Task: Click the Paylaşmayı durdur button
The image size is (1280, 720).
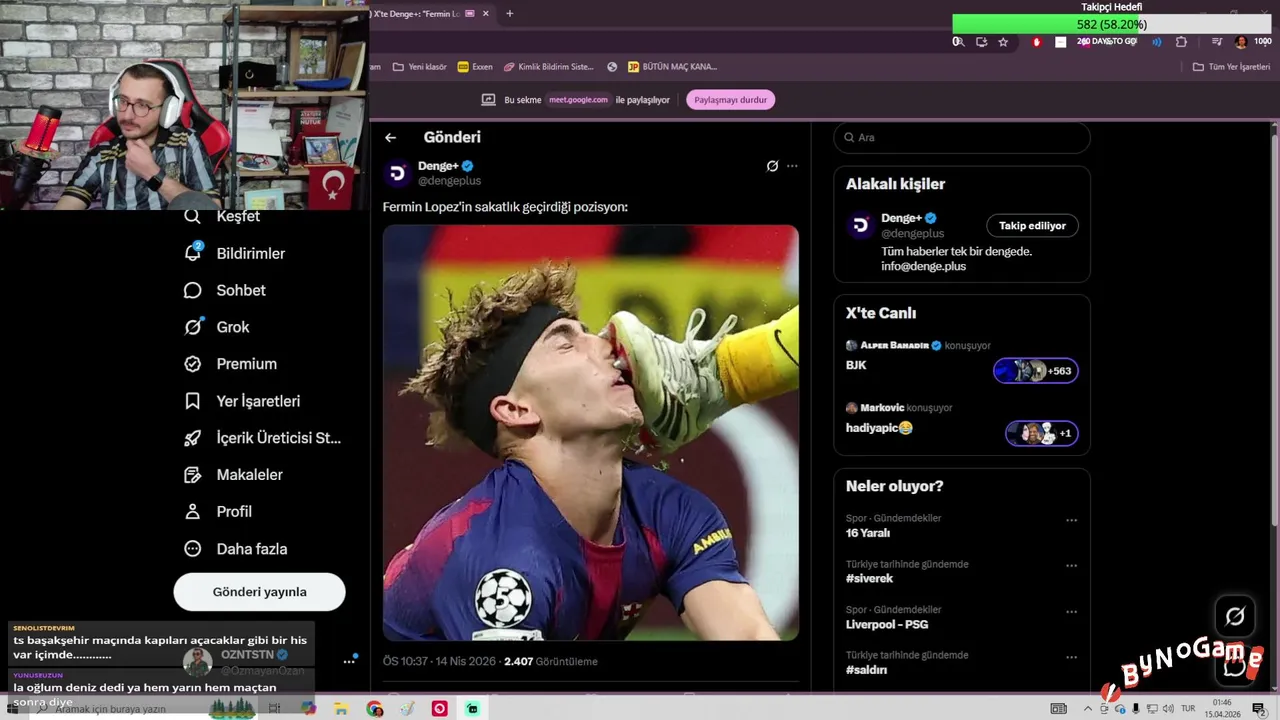Action: tap(730, 100)
